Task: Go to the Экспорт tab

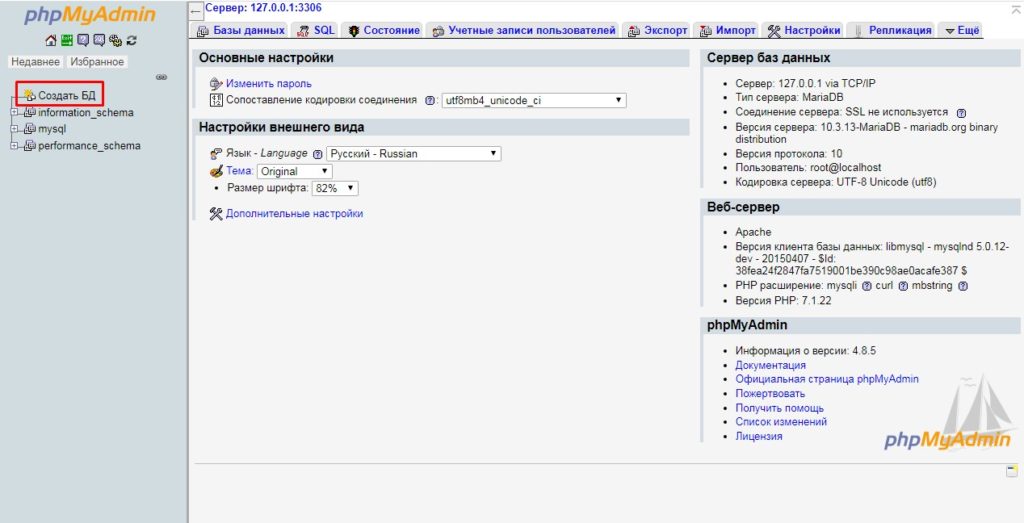Action: pyautogui.click(x=658, y=30)
